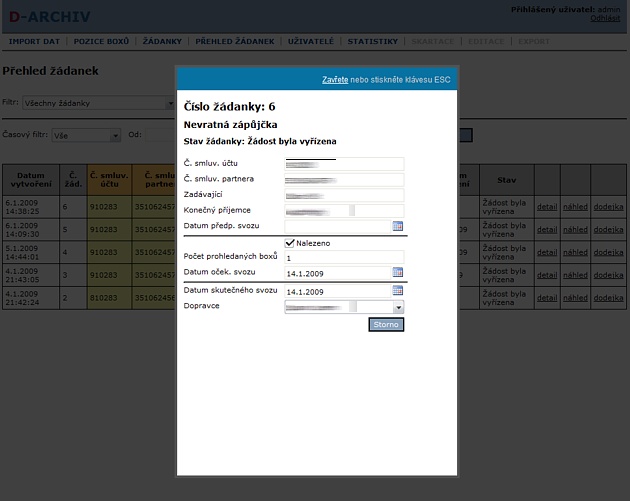Screen dimensions: 630x501
Task: Open dodejka link for request 6
Action: click(x=609, y=207)
